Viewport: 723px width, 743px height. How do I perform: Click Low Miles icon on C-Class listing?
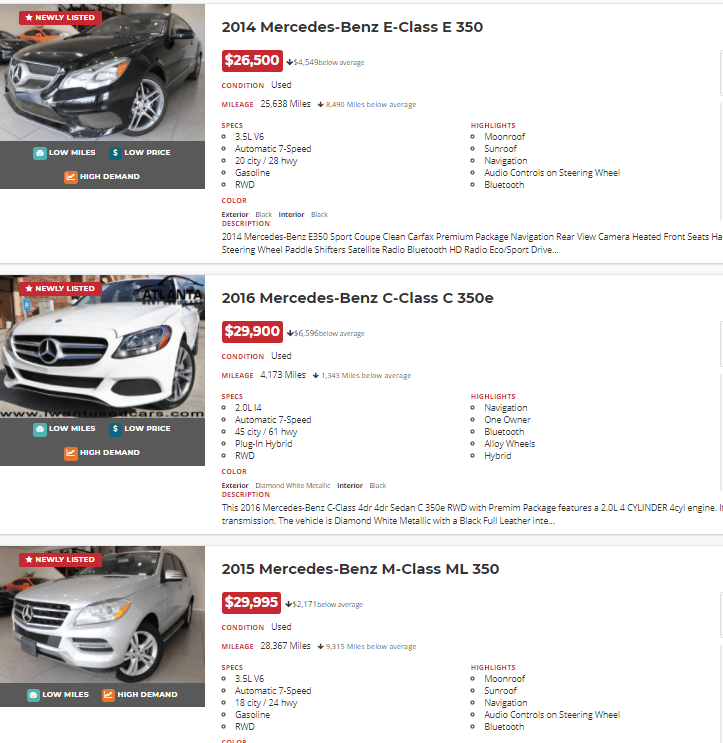pyautogui.click(x=40, y=429)
